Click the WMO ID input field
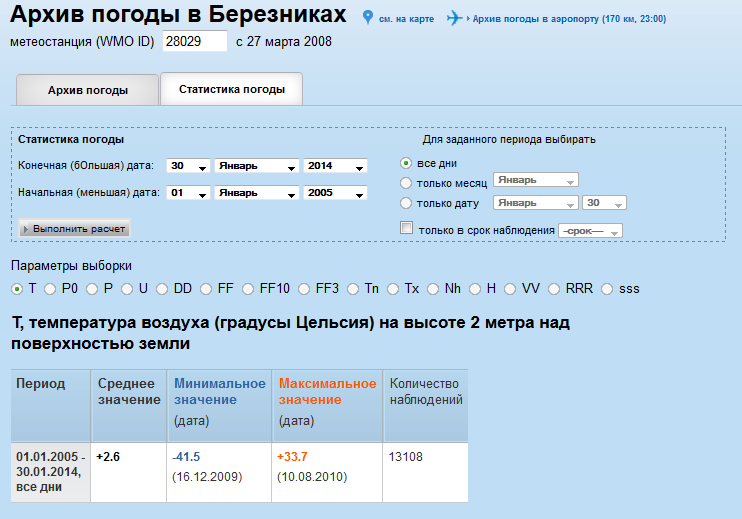 pyautogui.click(x=194, y=42)
